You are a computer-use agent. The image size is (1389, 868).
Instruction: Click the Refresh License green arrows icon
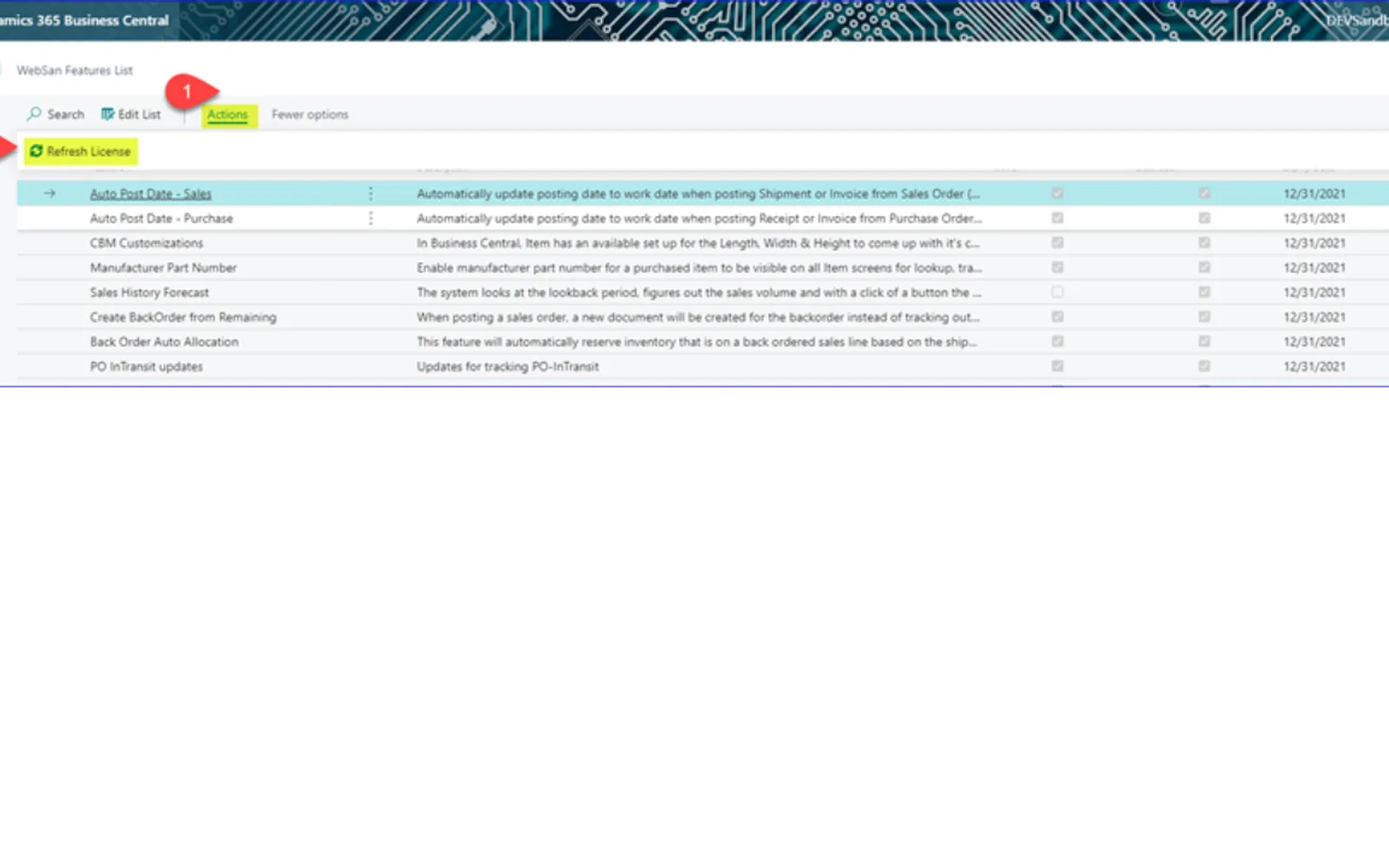click(36, 151)
